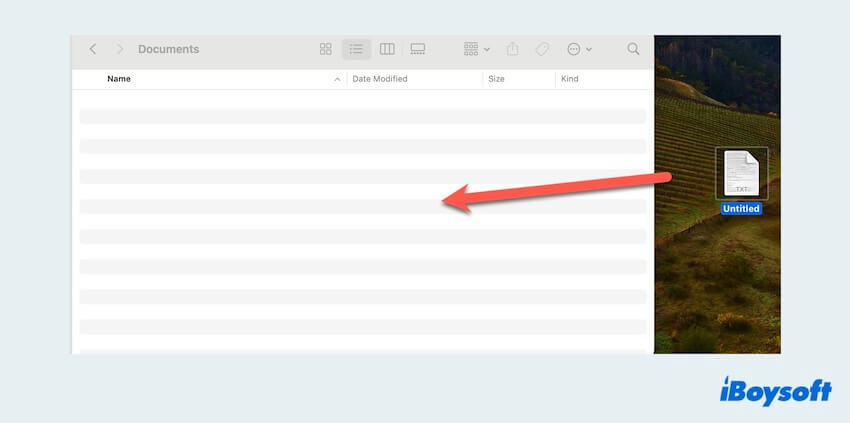Viewport: 850px width, 423px height.
Task: Sort files by Kind column
Action: 570,79
